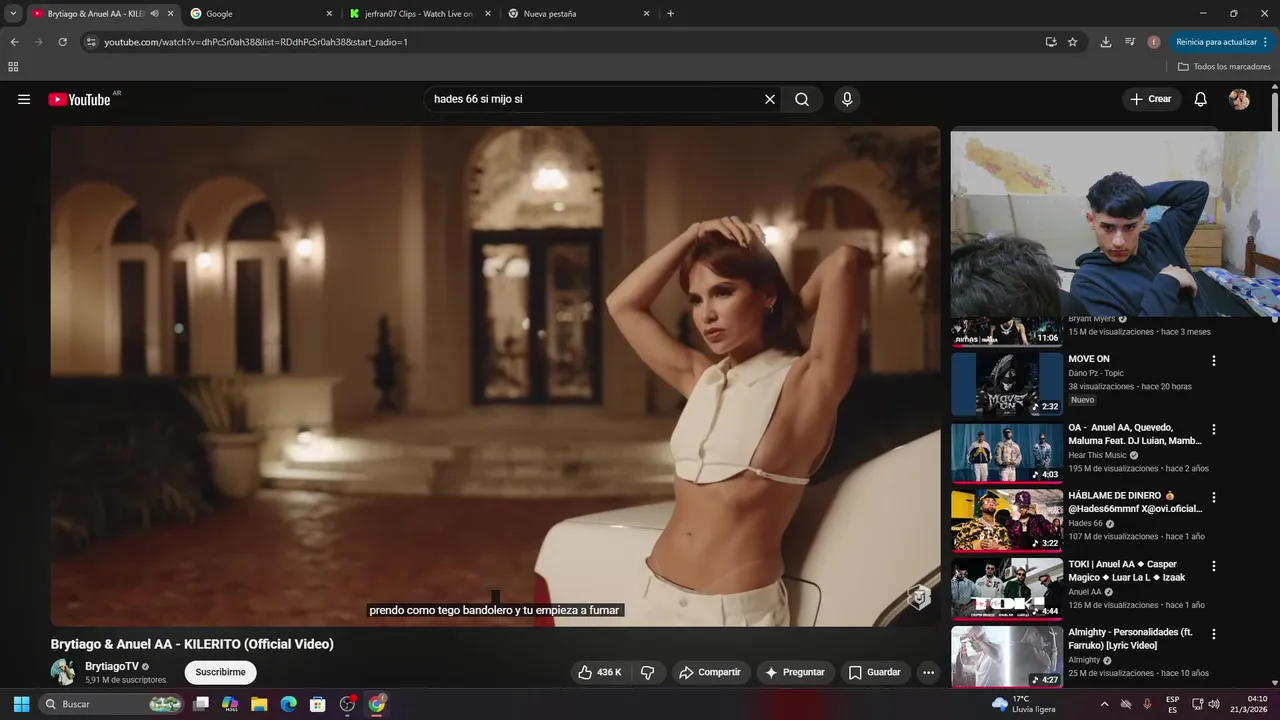Open Chrome downloads icon

(x=1105, y=42)
